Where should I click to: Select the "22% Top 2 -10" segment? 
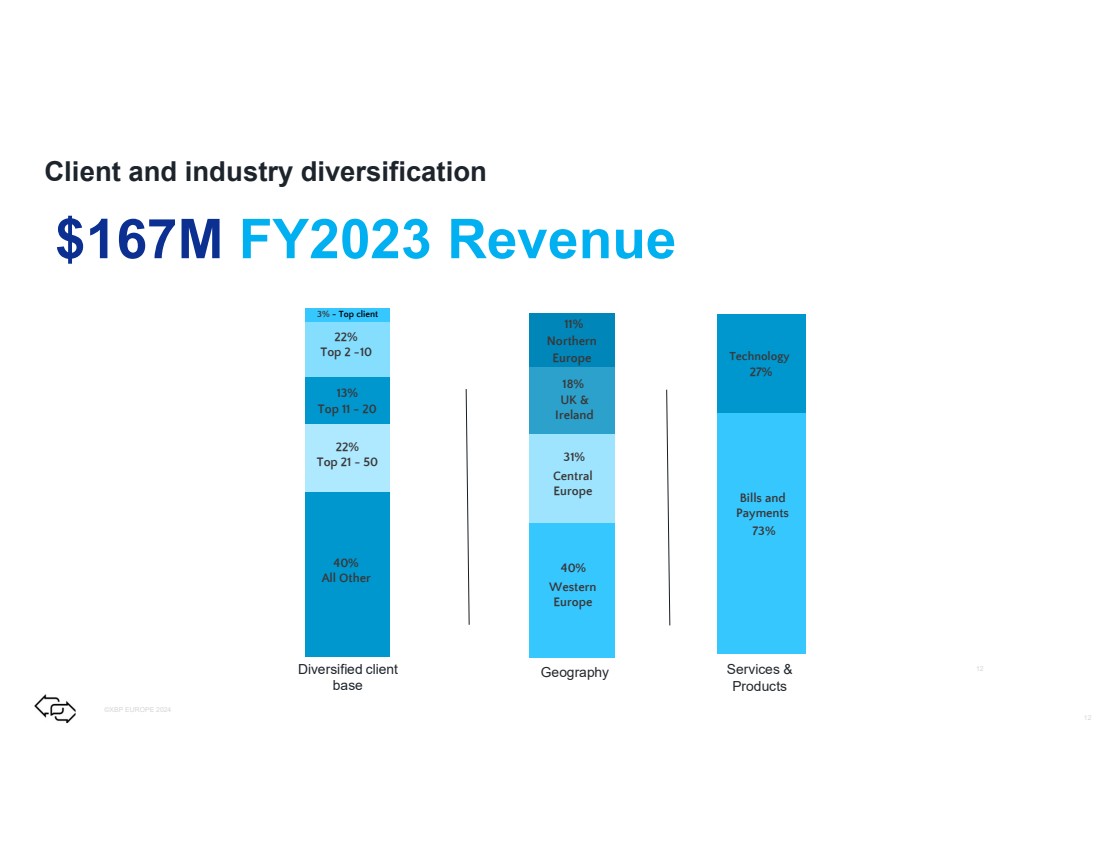(347, 349)
